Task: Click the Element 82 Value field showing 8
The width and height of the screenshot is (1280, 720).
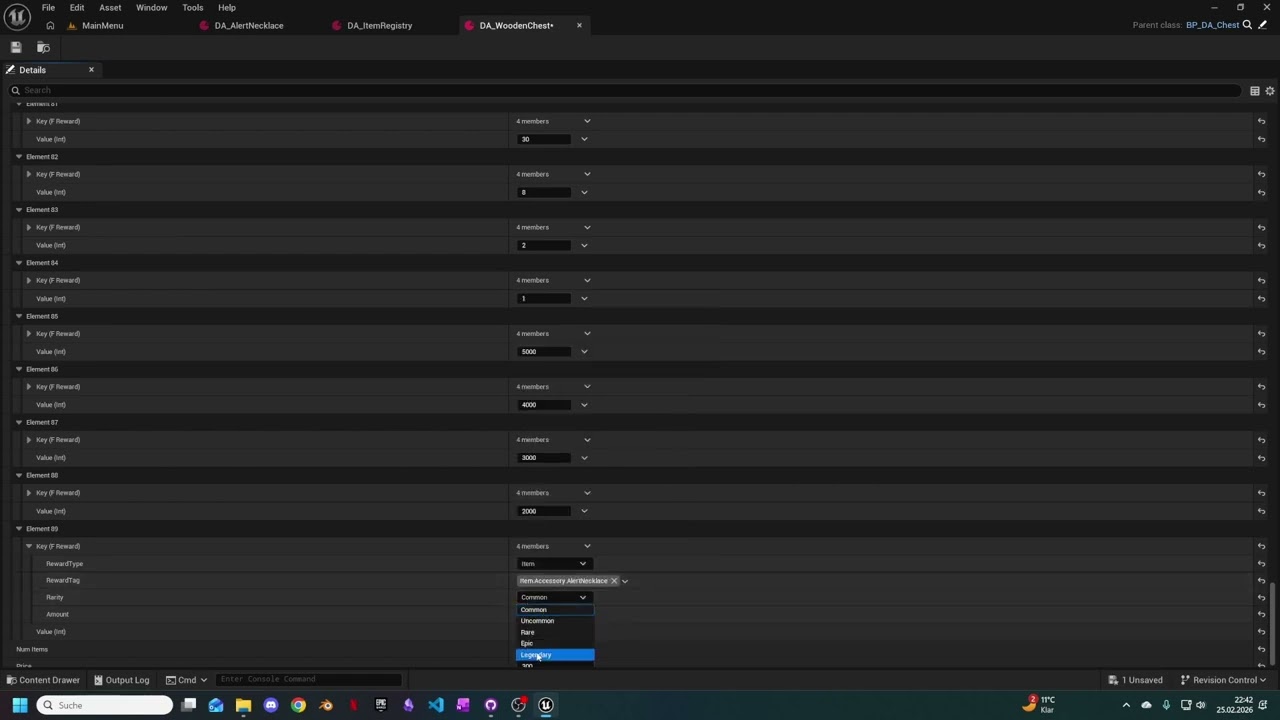Action: point(545,192)
